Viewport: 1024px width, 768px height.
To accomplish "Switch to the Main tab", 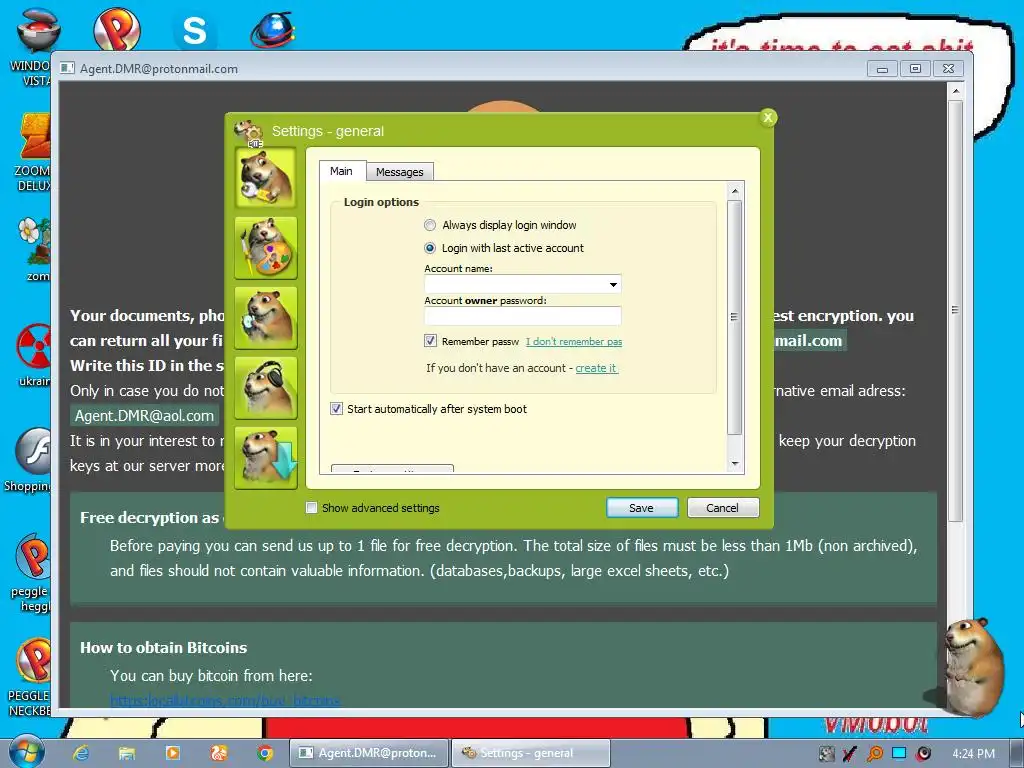I will click(x=342, y=171).
